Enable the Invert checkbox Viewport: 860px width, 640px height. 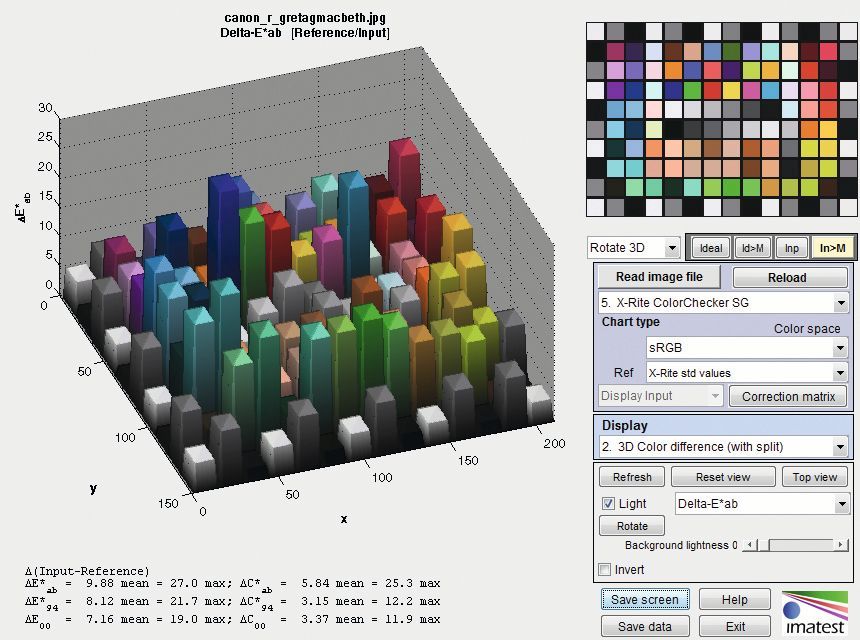pos(604,570)
